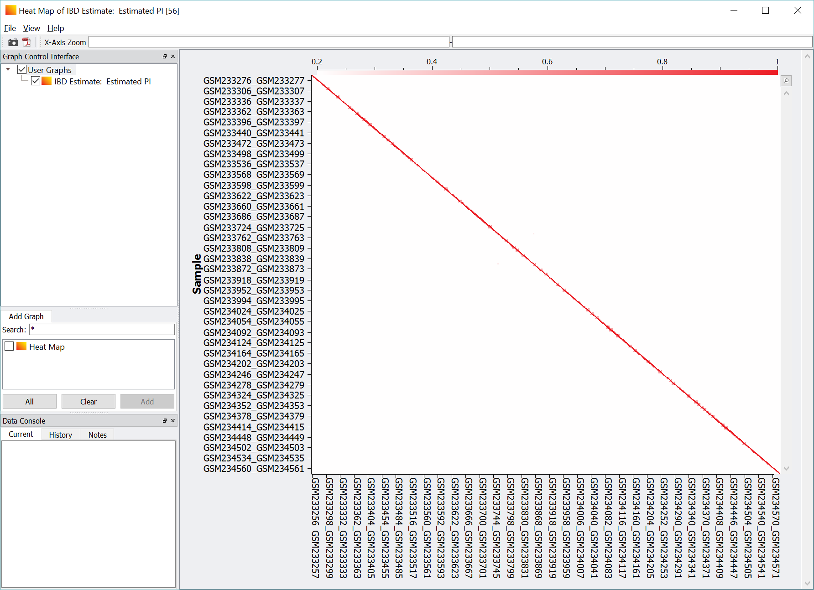Undock the Data Console panel
This screenshot has height=590, width=814.
(x=164, y=421)
